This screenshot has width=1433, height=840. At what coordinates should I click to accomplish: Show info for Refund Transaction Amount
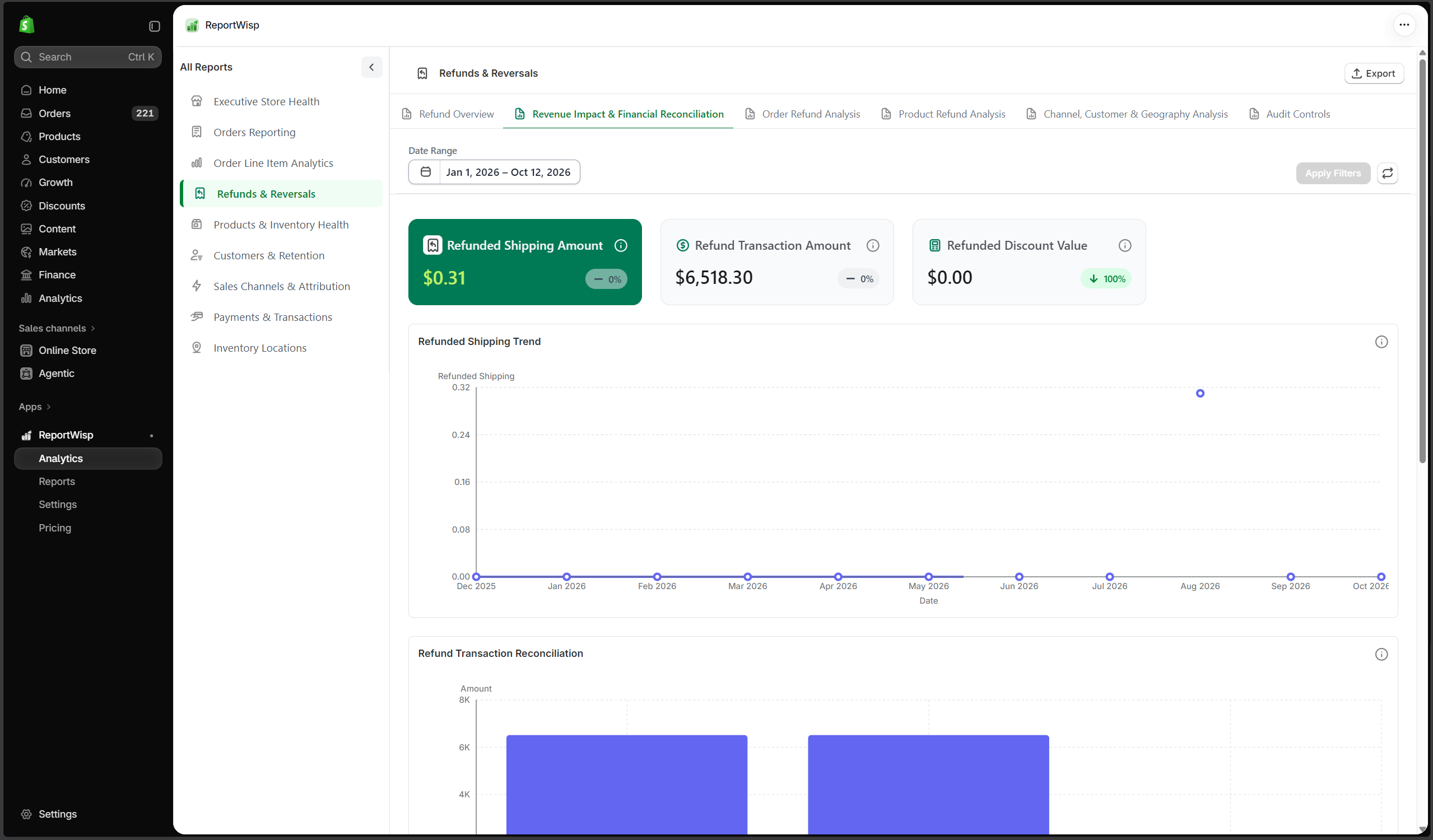872,245
